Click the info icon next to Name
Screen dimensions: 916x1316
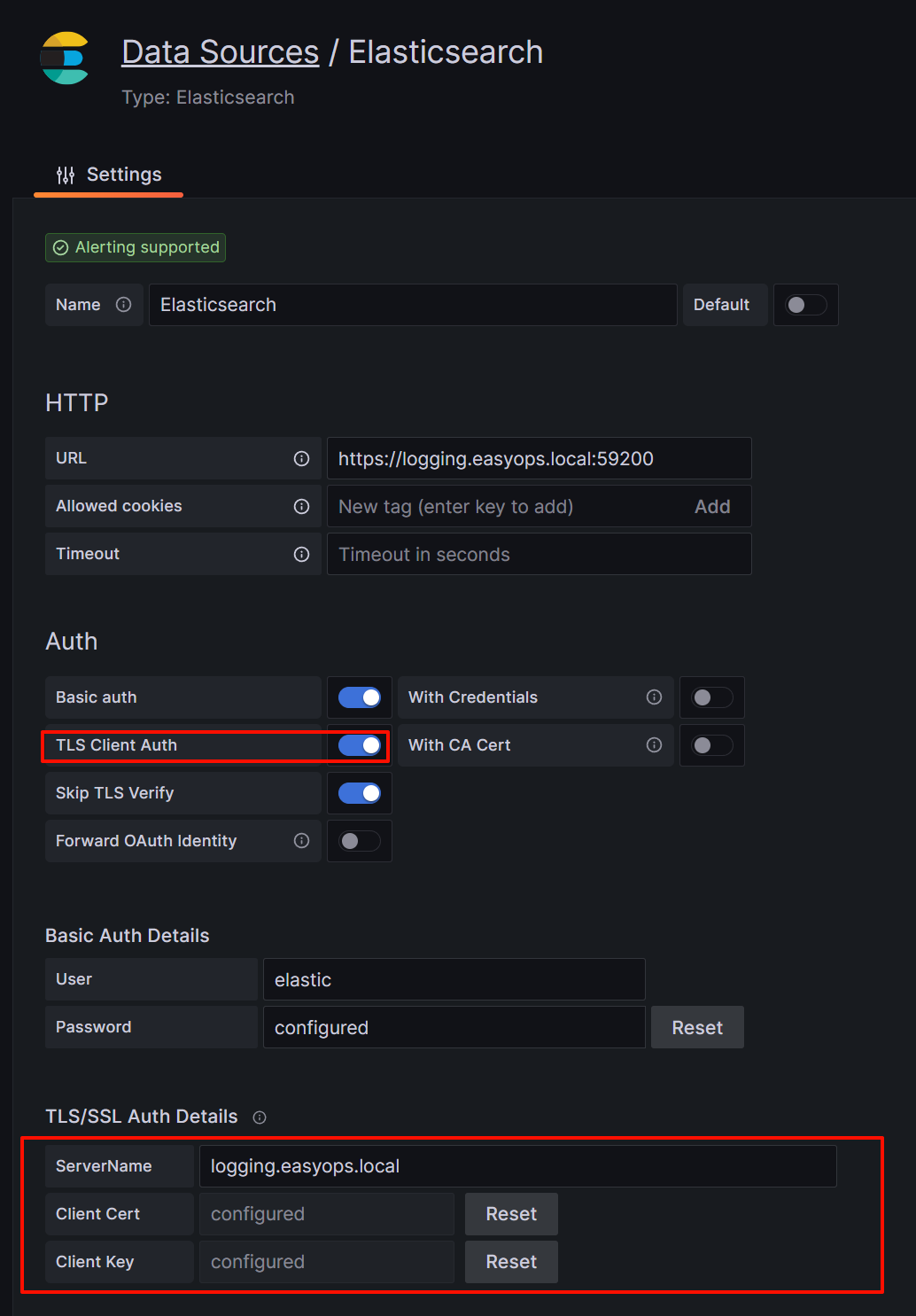(124, 305)
